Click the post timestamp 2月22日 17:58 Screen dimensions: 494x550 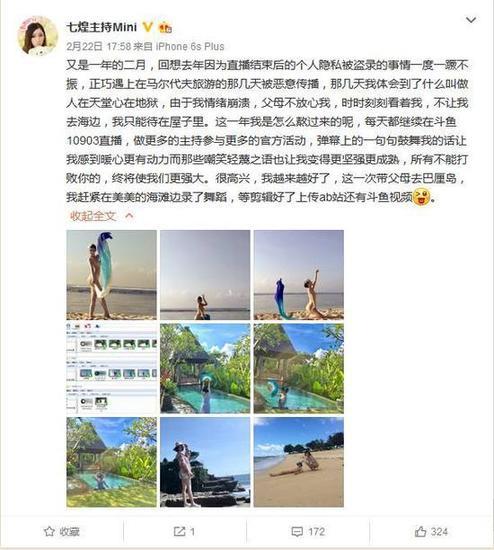click(99, 46)
